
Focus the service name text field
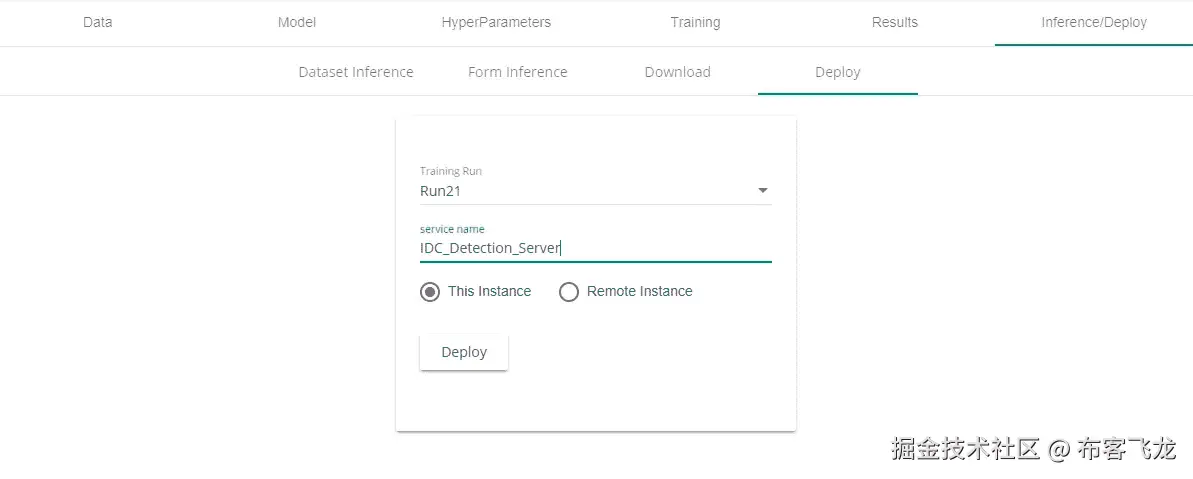595,248
